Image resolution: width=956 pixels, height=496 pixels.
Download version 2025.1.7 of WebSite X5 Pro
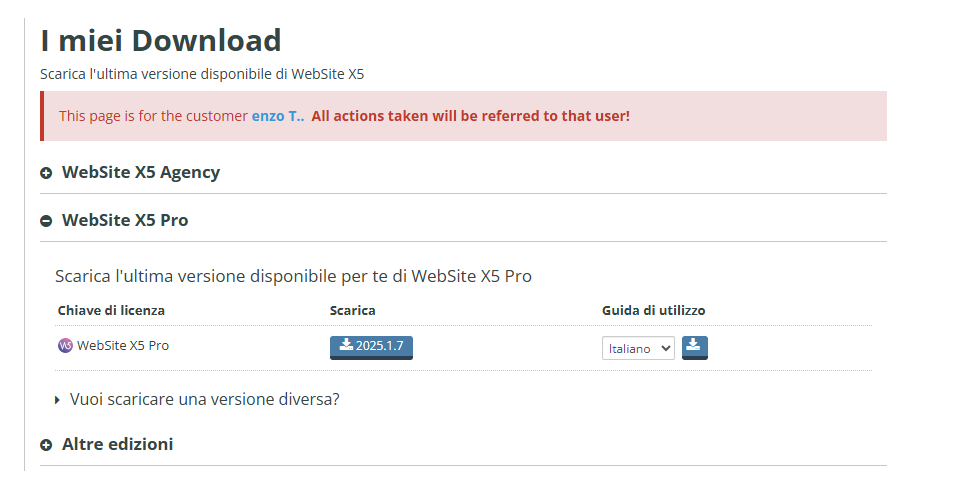click(371, 347)
